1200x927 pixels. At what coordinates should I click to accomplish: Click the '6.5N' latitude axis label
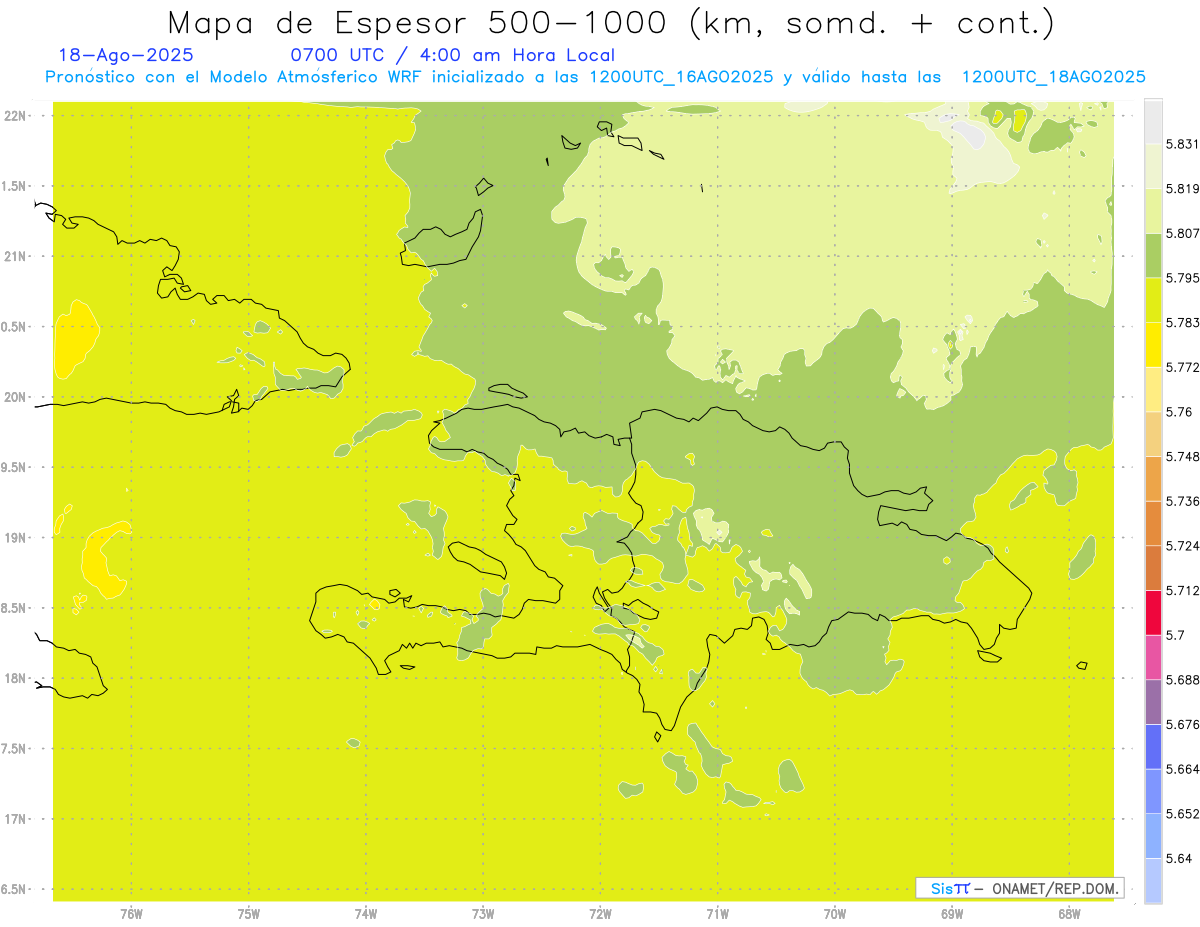click(15, 890)
